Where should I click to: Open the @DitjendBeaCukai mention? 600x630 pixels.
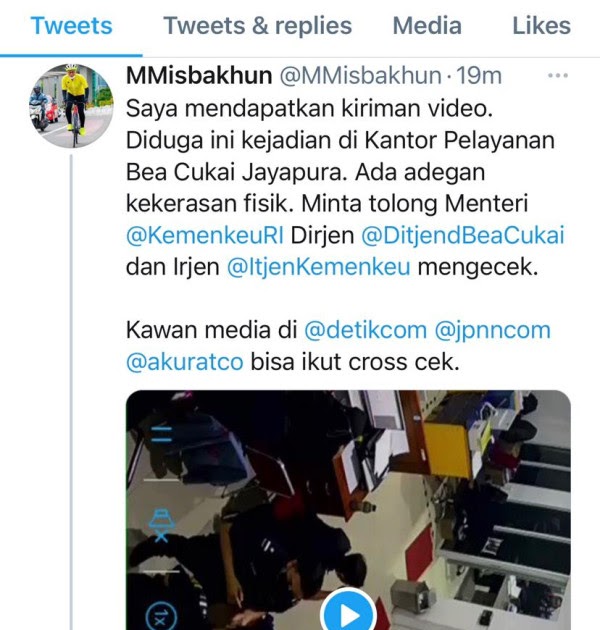pyautogui.click(x=463, y=235)
